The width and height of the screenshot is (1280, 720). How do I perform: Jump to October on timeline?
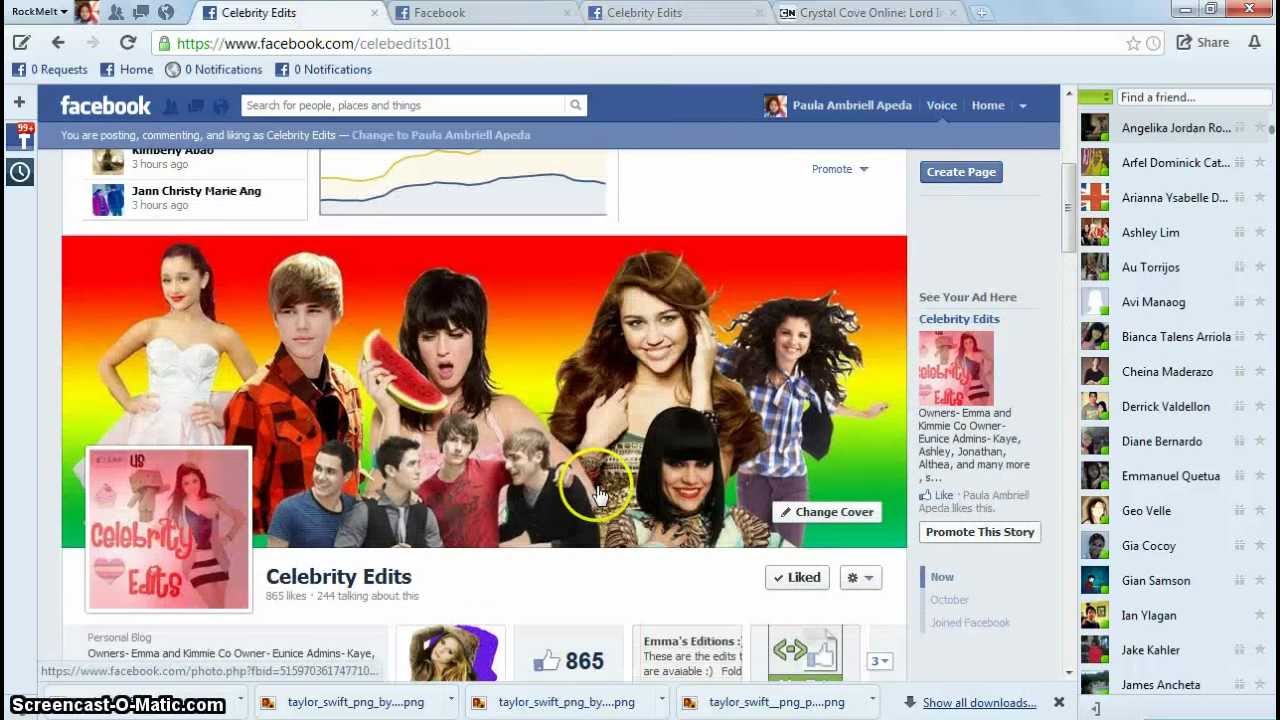[x=949, y=600]
